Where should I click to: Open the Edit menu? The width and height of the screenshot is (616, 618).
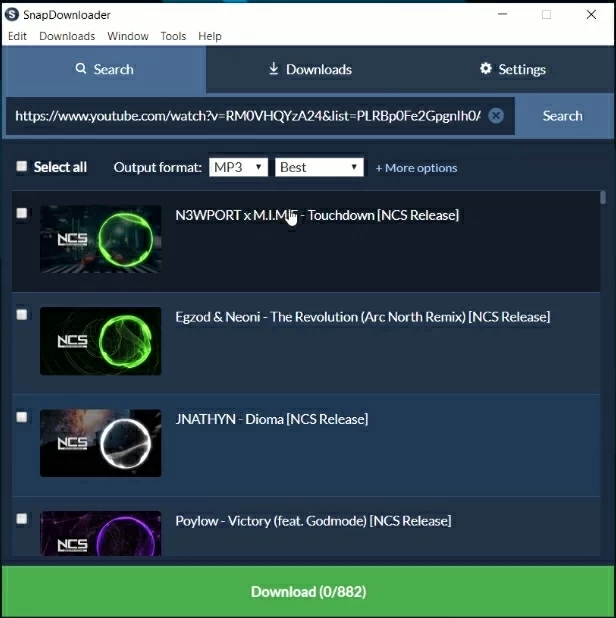click(x=17, y=36)
